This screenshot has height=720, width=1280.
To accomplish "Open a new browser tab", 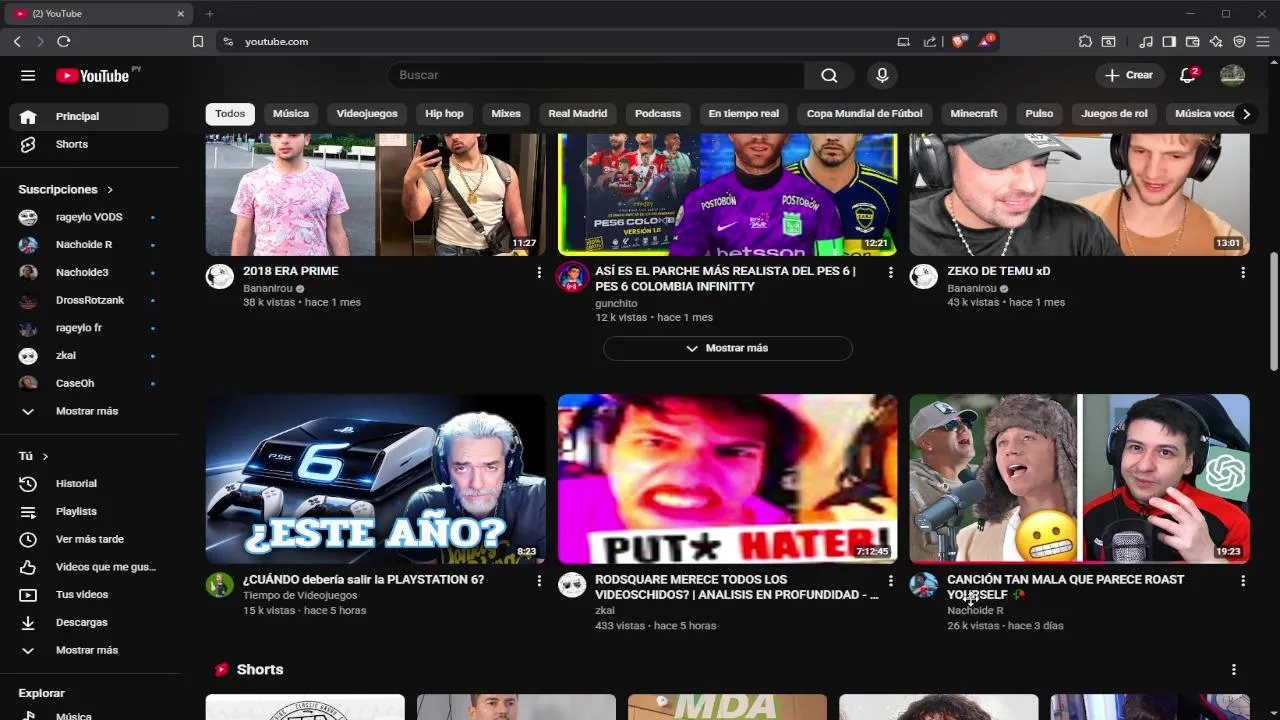I will 209,14.
